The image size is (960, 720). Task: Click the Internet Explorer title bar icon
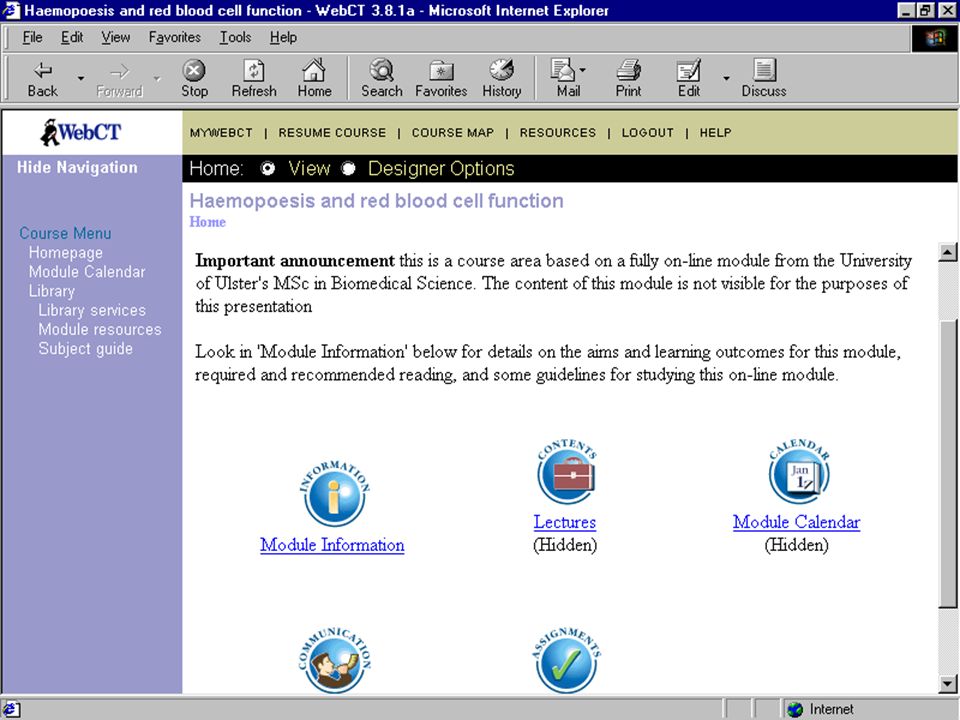coord(11,10)
